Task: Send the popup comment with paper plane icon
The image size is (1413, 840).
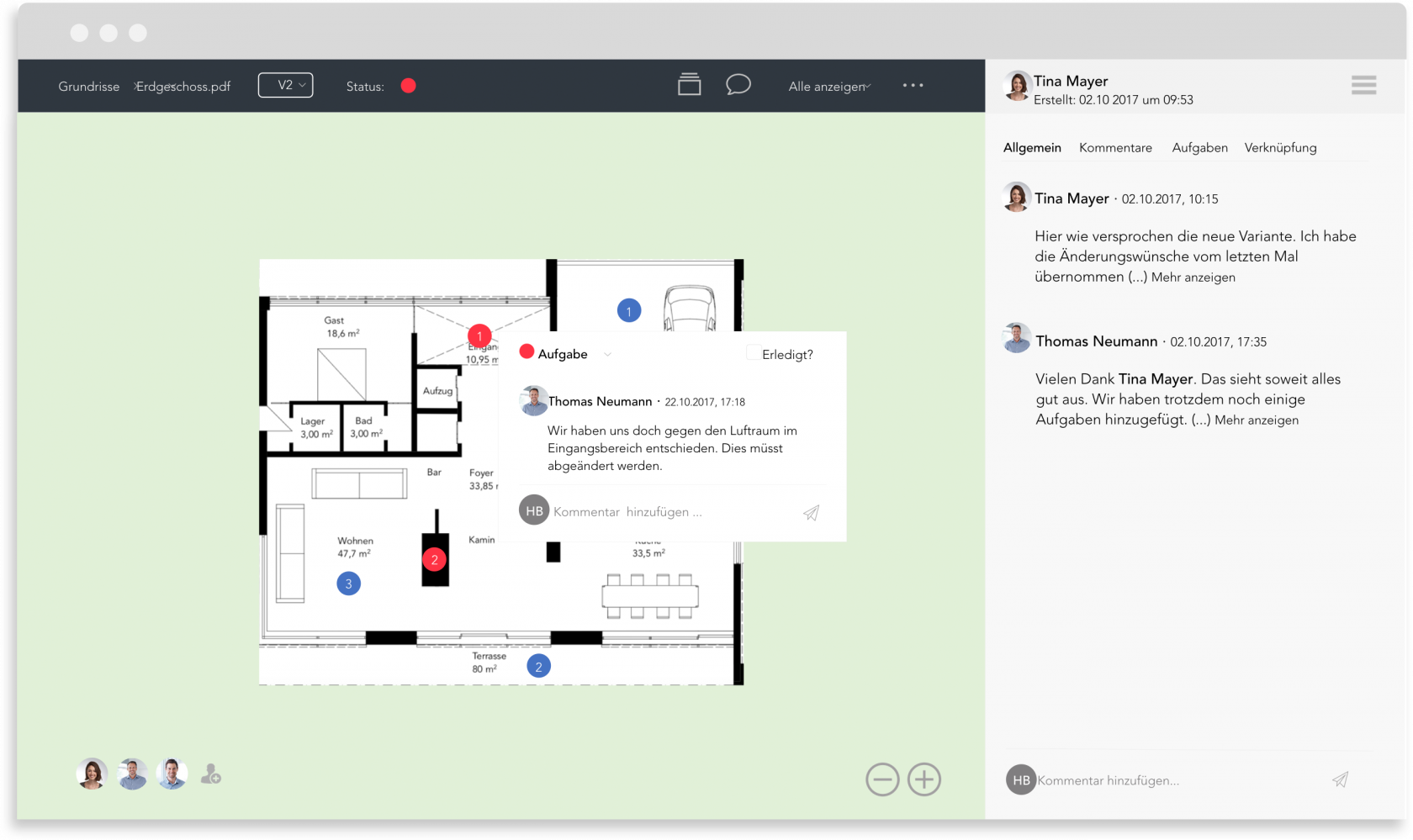Action: [x=811, y=513]
